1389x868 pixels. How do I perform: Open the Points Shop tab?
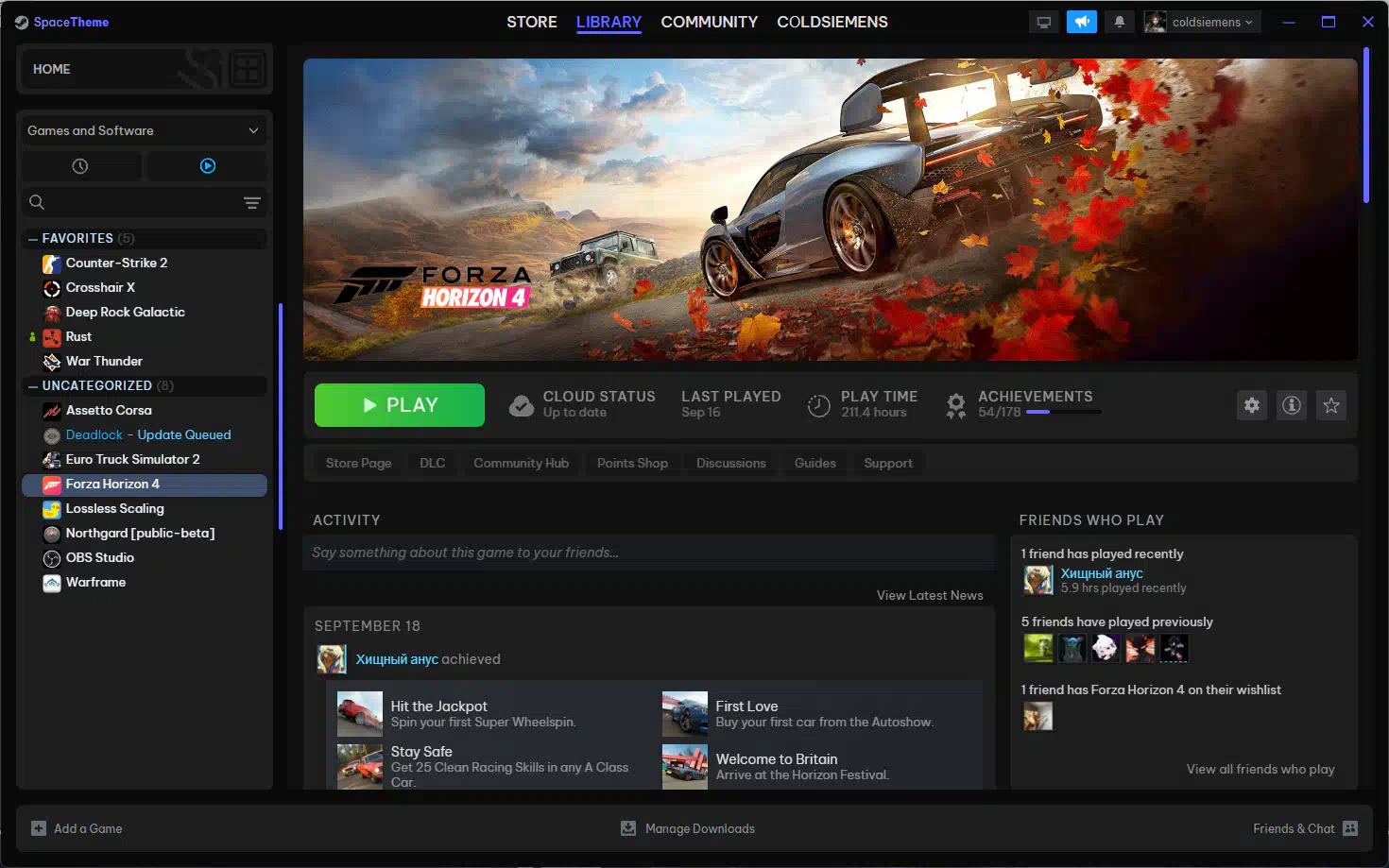pos(633,463)
